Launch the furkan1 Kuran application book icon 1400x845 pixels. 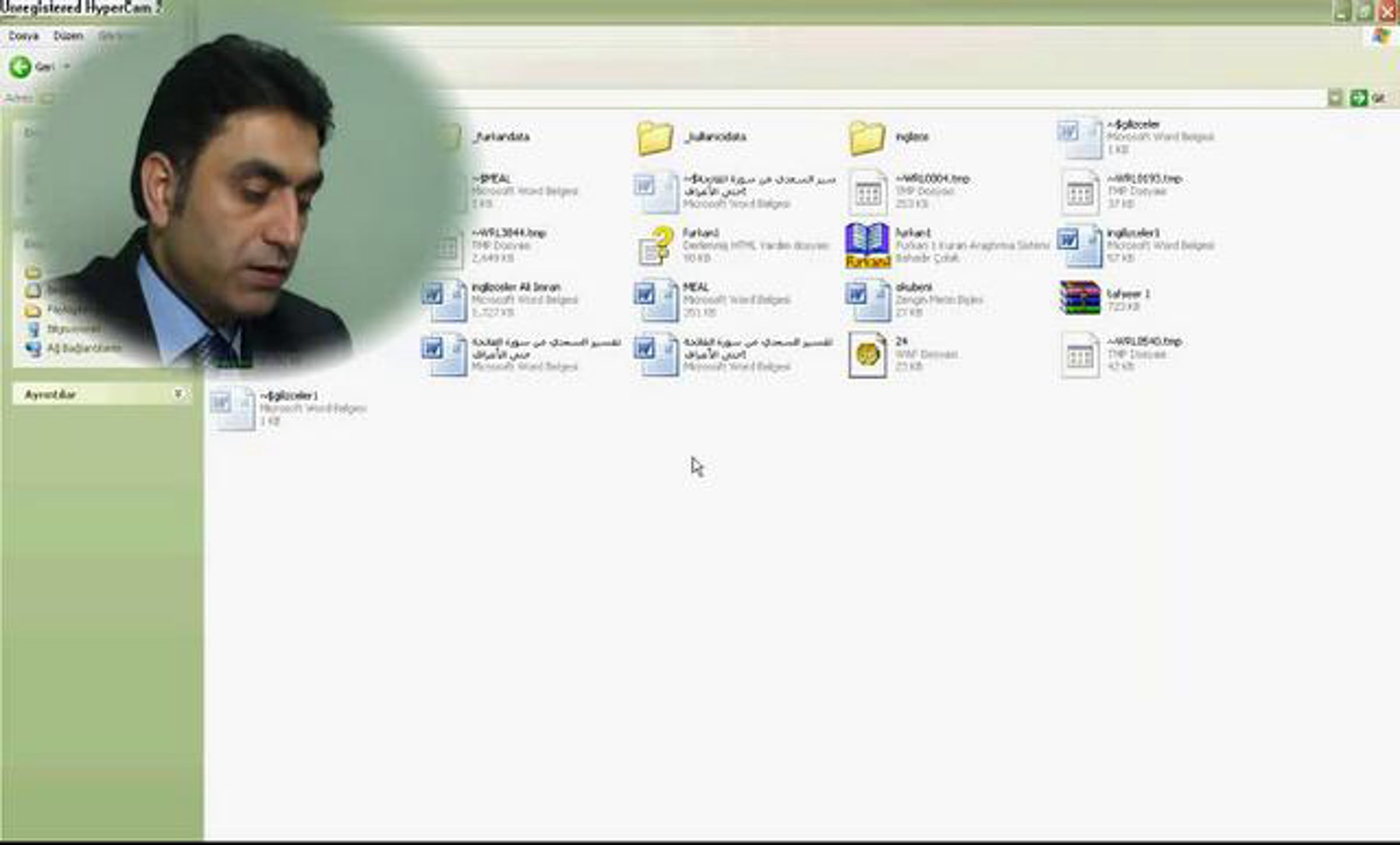tap(867, 246)
